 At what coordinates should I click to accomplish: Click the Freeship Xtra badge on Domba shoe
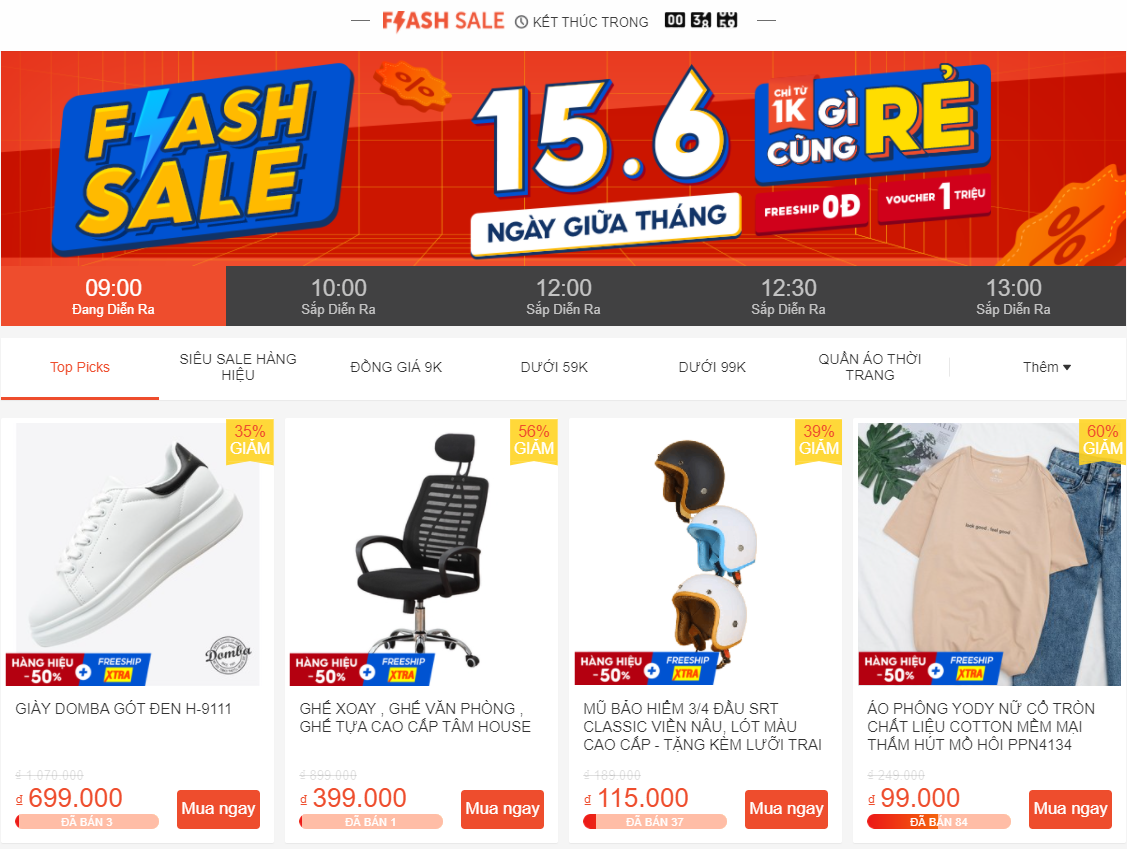[x=118, y=669]
